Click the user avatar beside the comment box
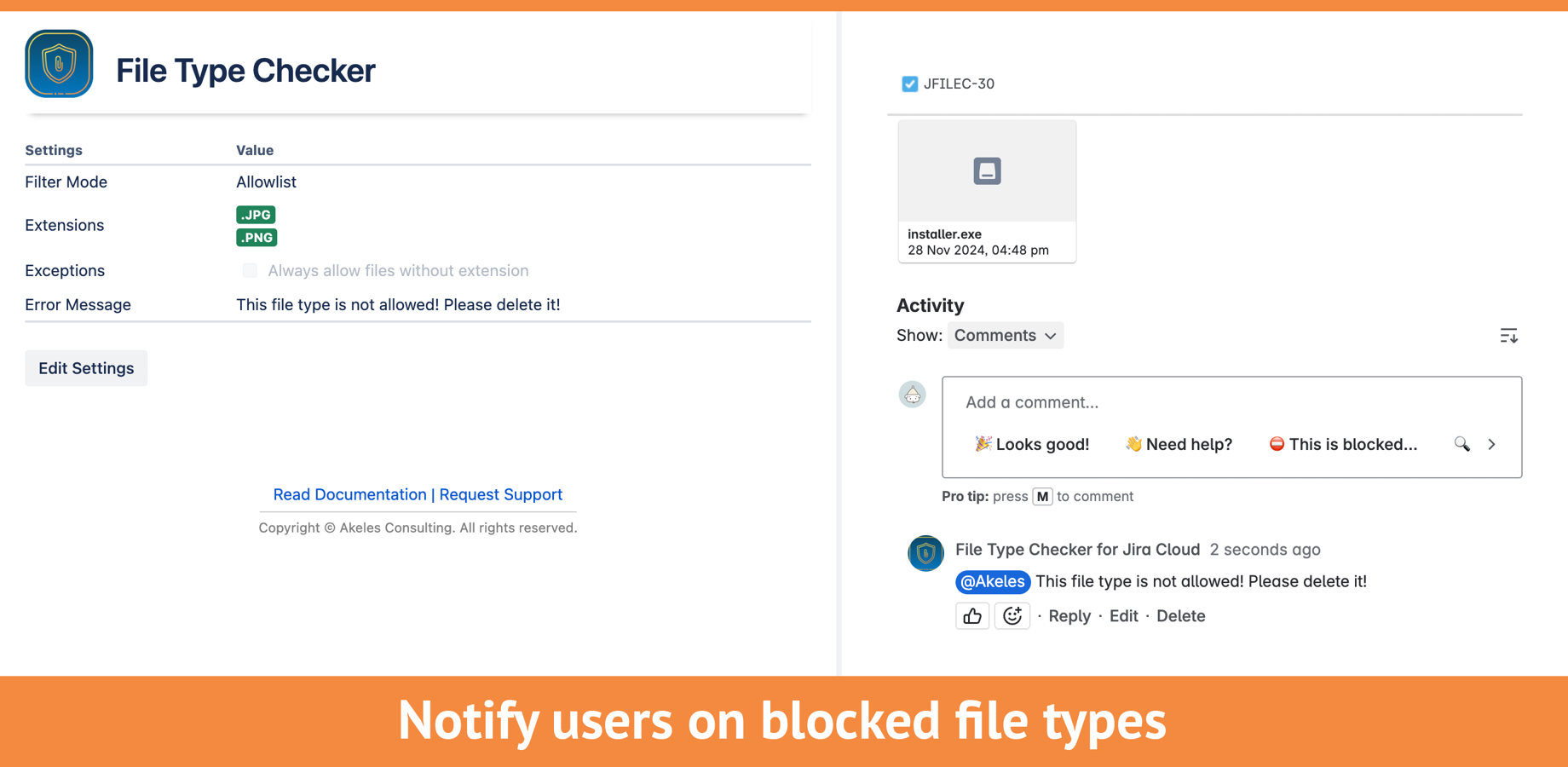 tap(912, 395)
